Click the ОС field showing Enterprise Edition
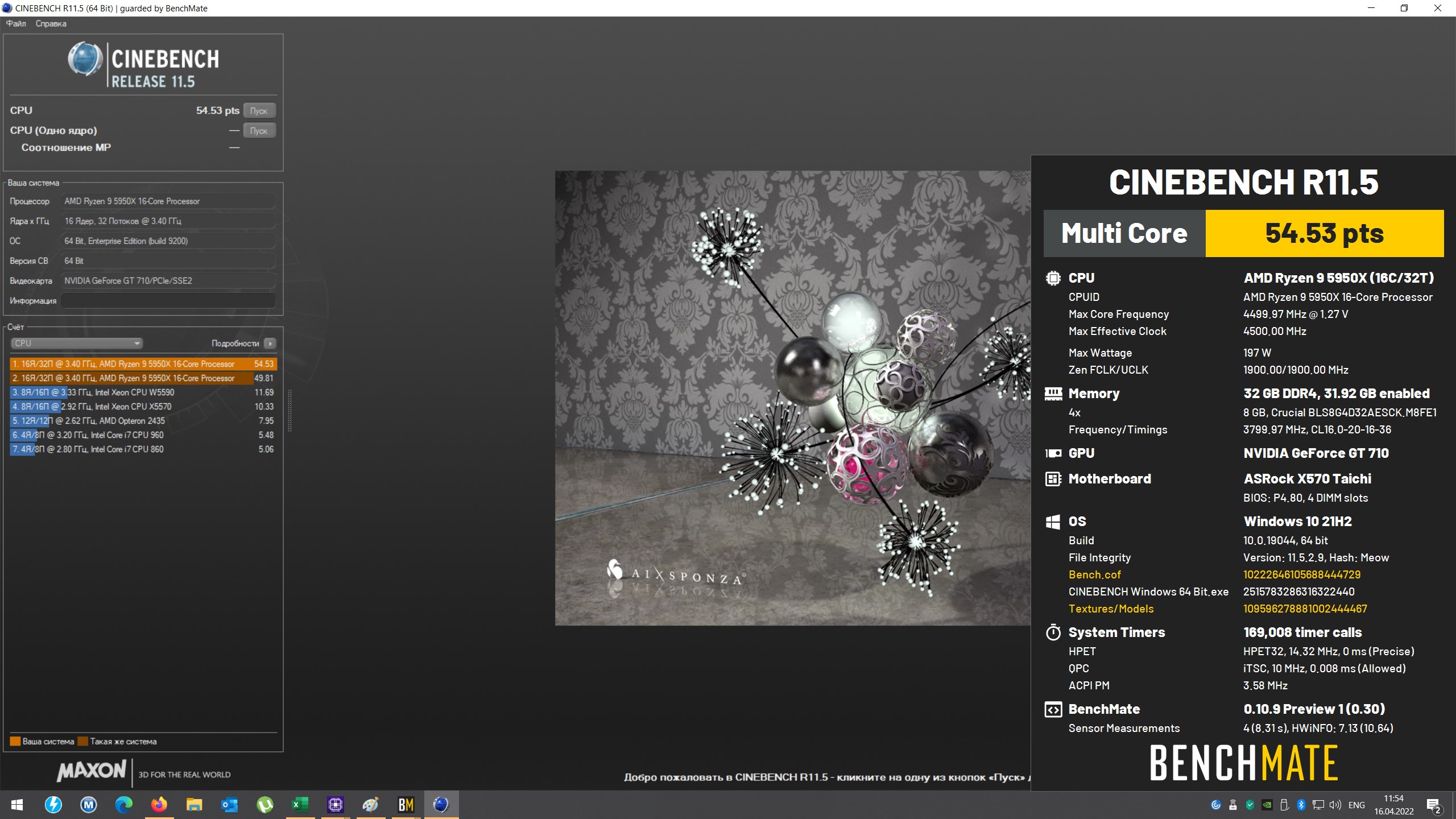1456x819 pixels. 168,241
